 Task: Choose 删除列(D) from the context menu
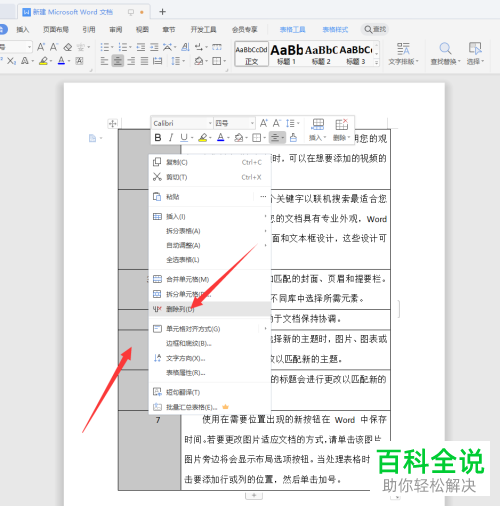pyautogui.click(x=209, y=309)
